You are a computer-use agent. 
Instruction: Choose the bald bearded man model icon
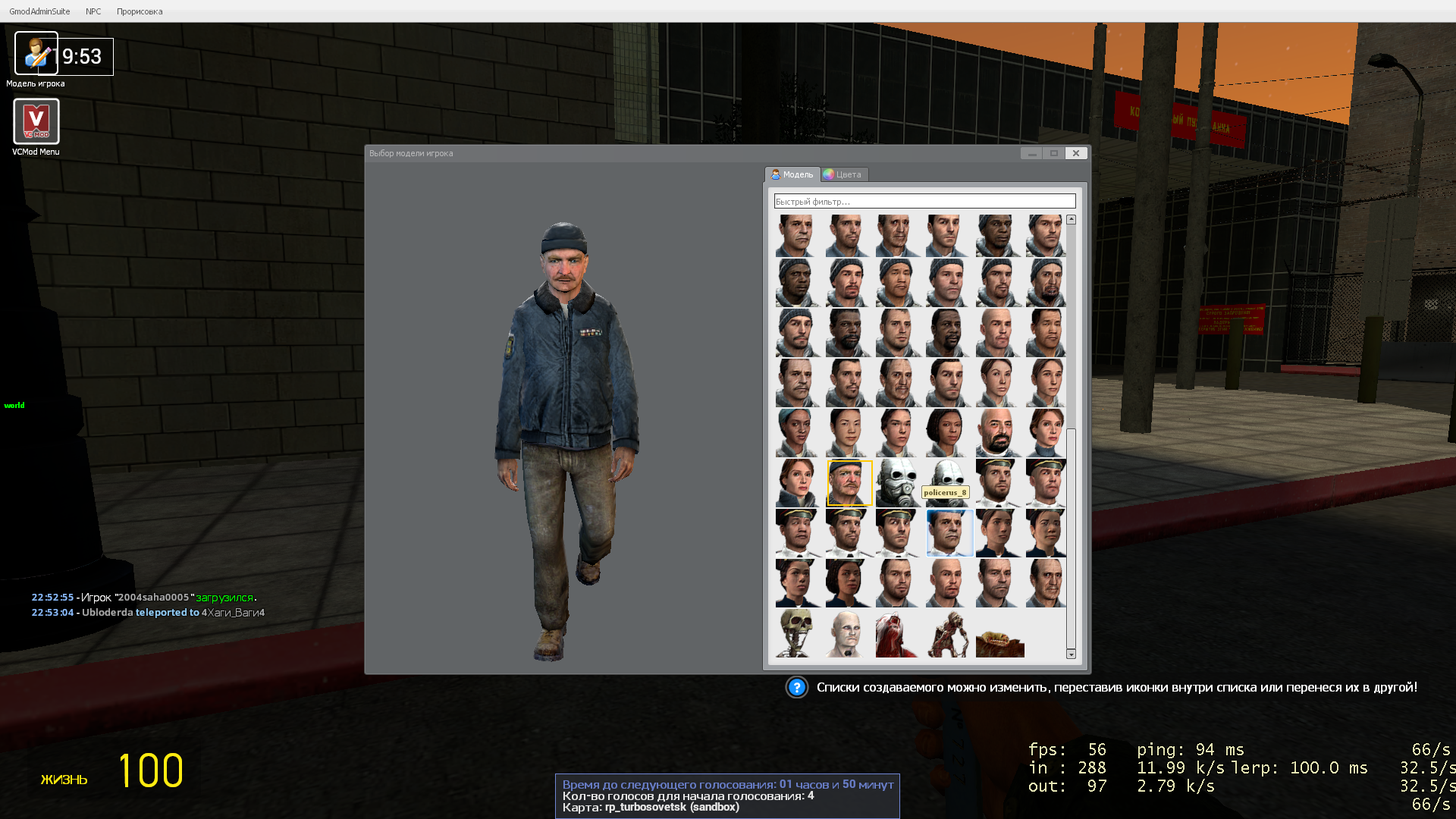998,433
